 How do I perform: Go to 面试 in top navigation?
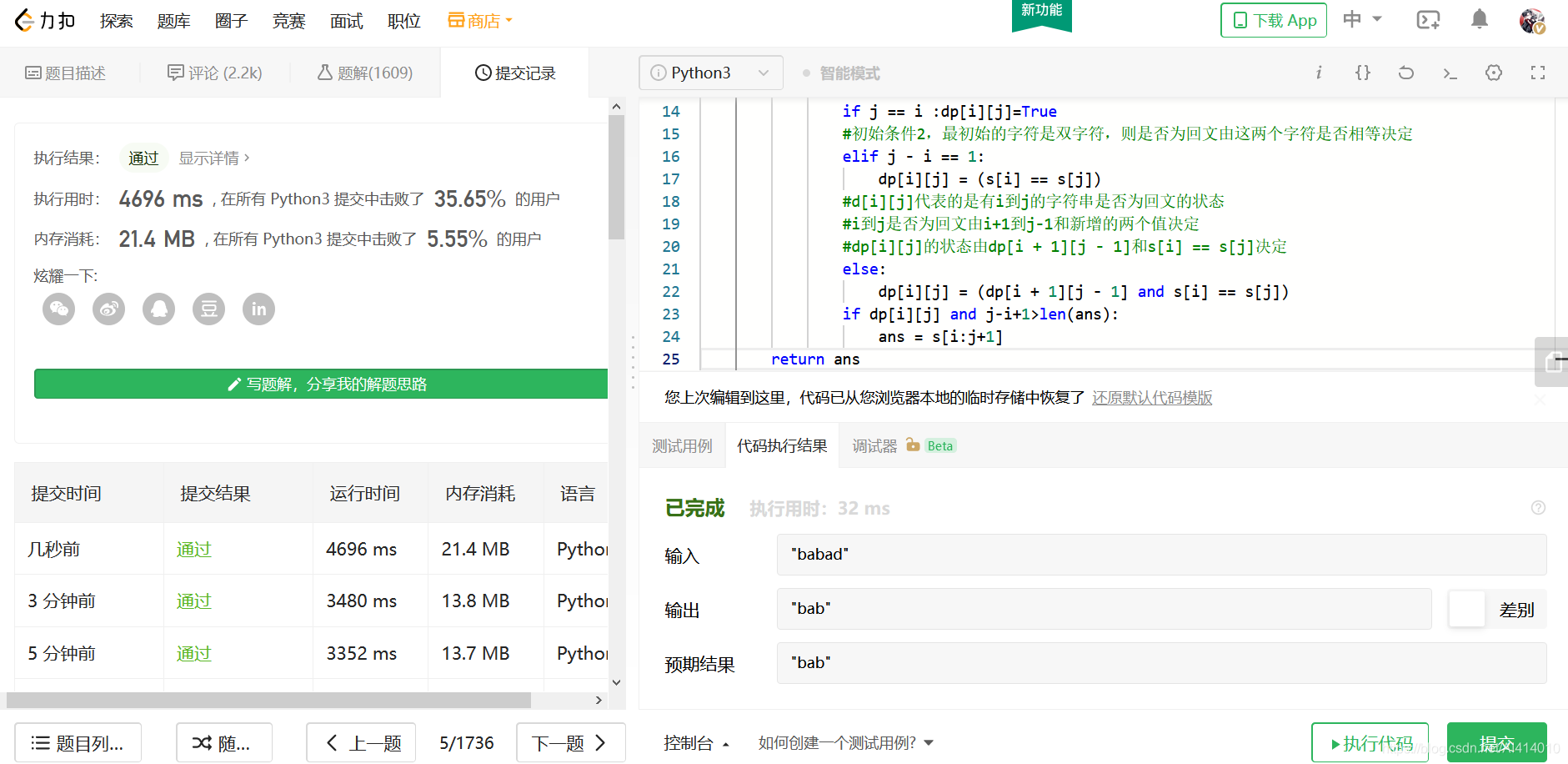[347, 21]
